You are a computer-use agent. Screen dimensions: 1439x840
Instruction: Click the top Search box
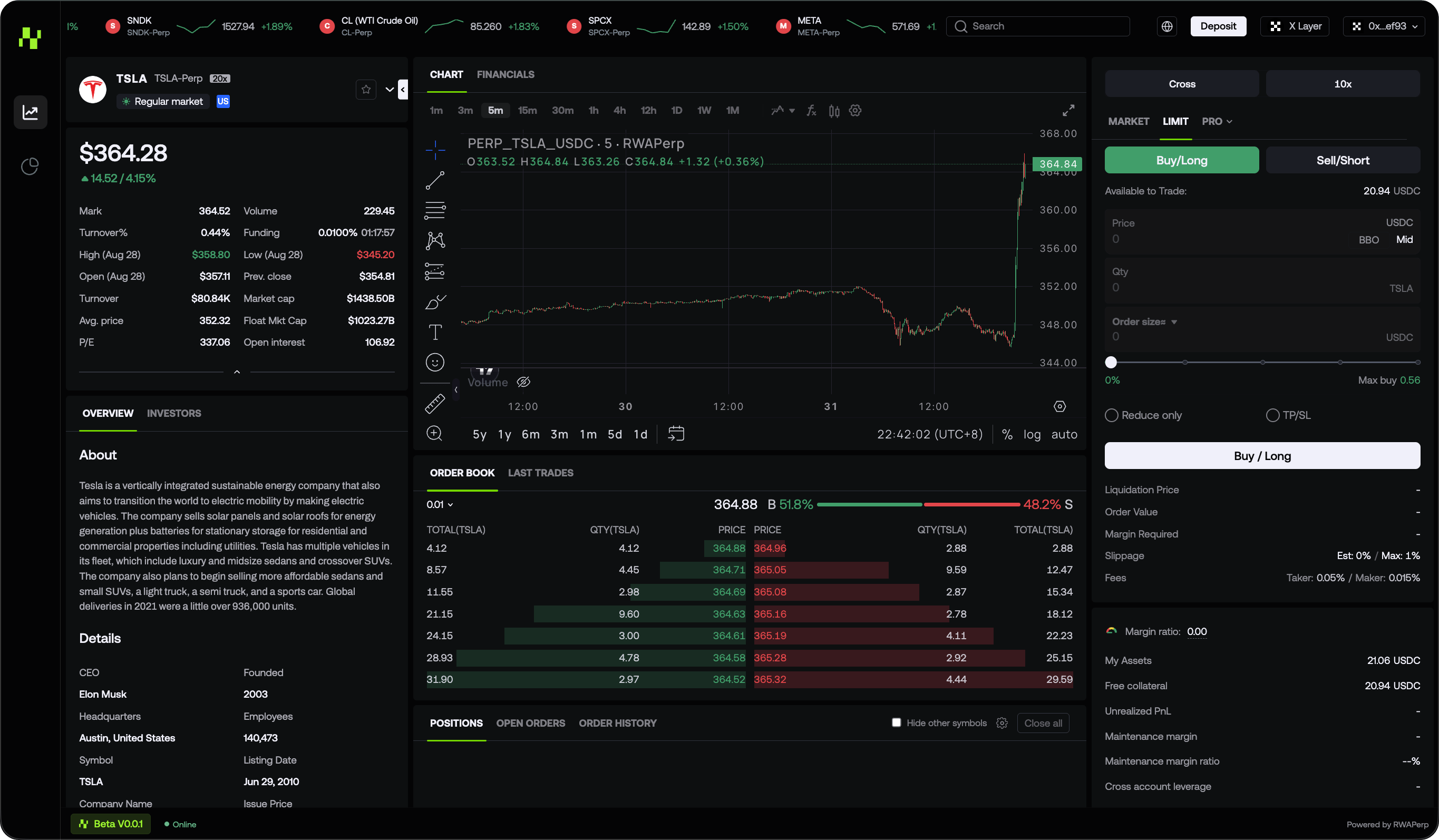coord(1037,26)
